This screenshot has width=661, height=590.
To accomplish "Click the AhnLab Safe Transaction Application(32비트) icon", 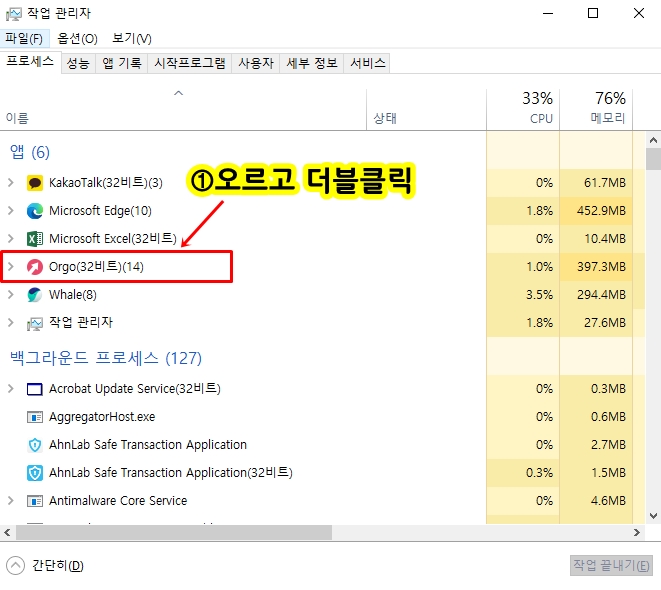I will click(35, 473).
